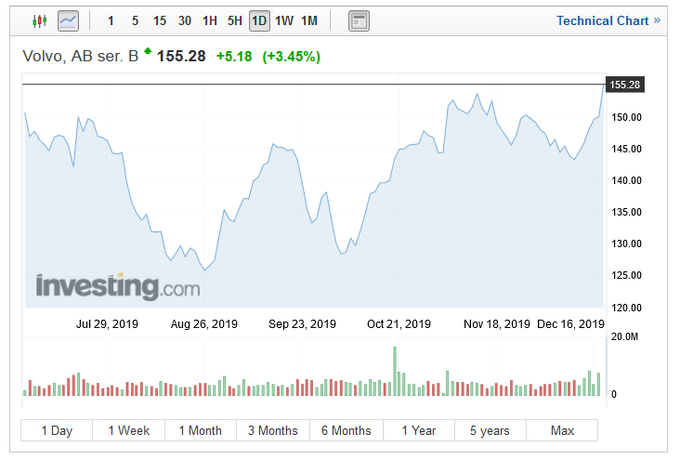Click the Aug 26, 2019 date label
The width and height of the screenshot is (680, 460).
click(204, 324)
